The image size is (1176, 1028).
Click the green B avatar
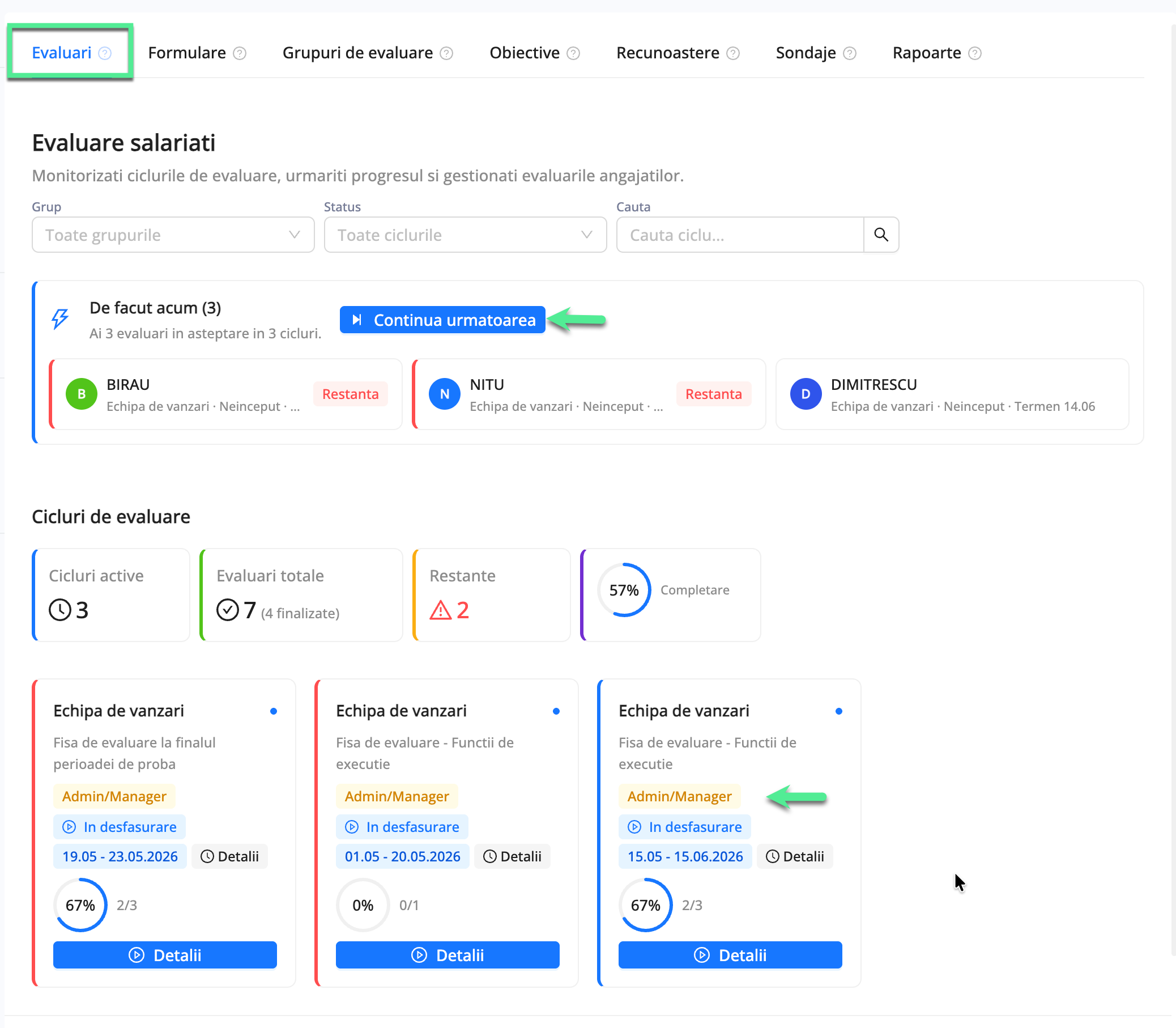pos(82,394)
